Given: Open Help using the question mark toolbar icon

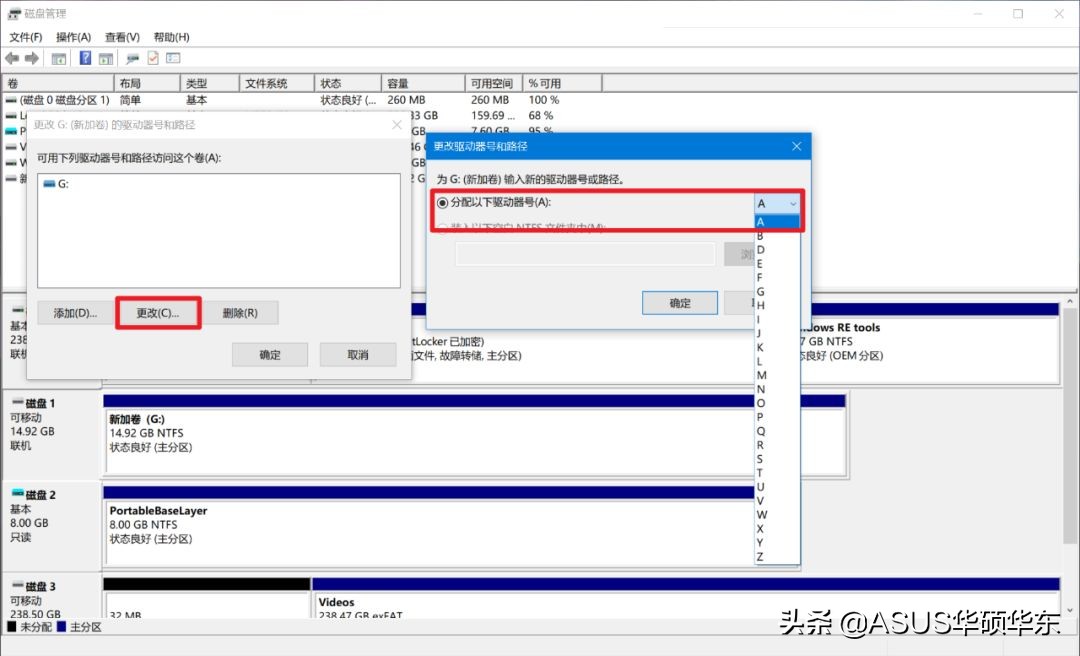Looking at the screenshot, I should pos(85,57).
